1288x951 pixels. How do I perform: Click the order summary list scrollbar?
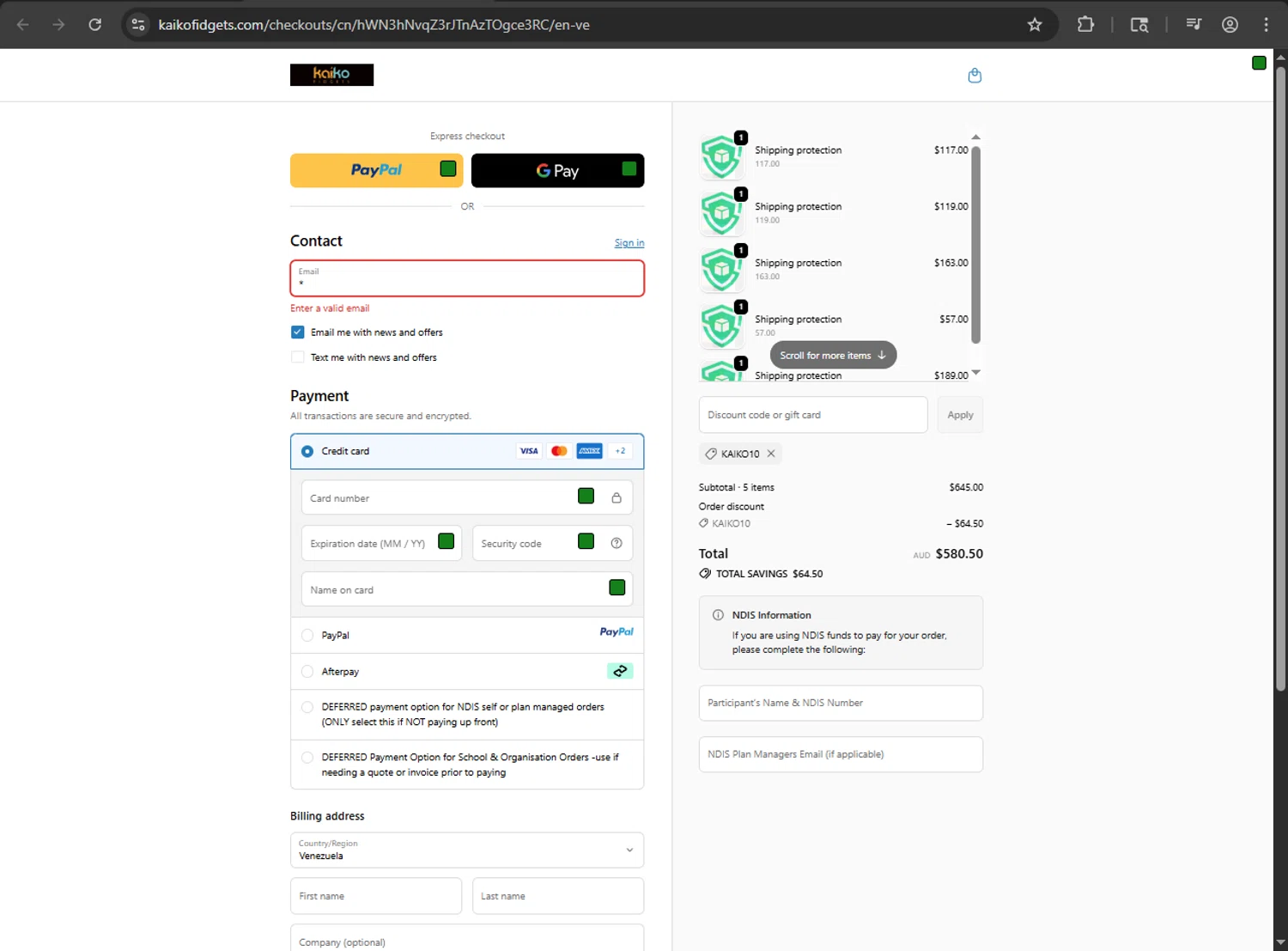pyautogui.click(x=975, y=245)
